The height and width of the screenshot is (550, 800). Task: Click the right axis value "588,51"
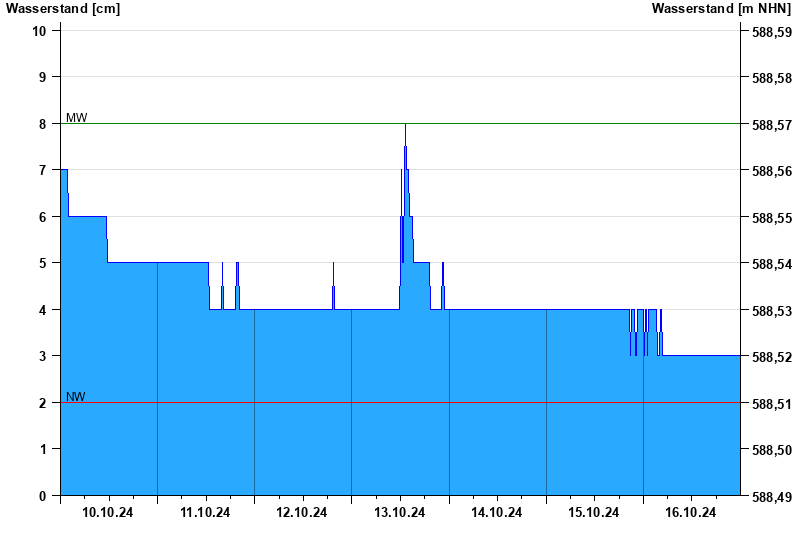tap(772, 404)
